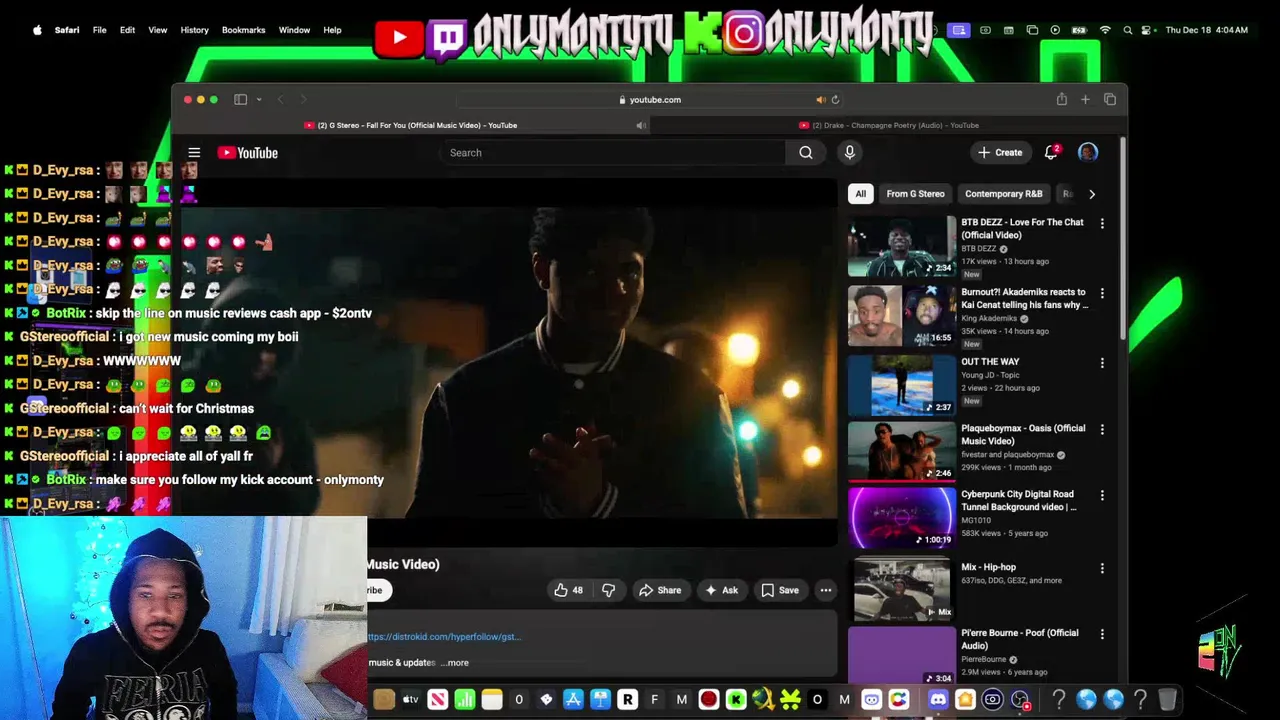Open the YouTube account avatar menu
Screen dimensions: 1280x720
1088,152
